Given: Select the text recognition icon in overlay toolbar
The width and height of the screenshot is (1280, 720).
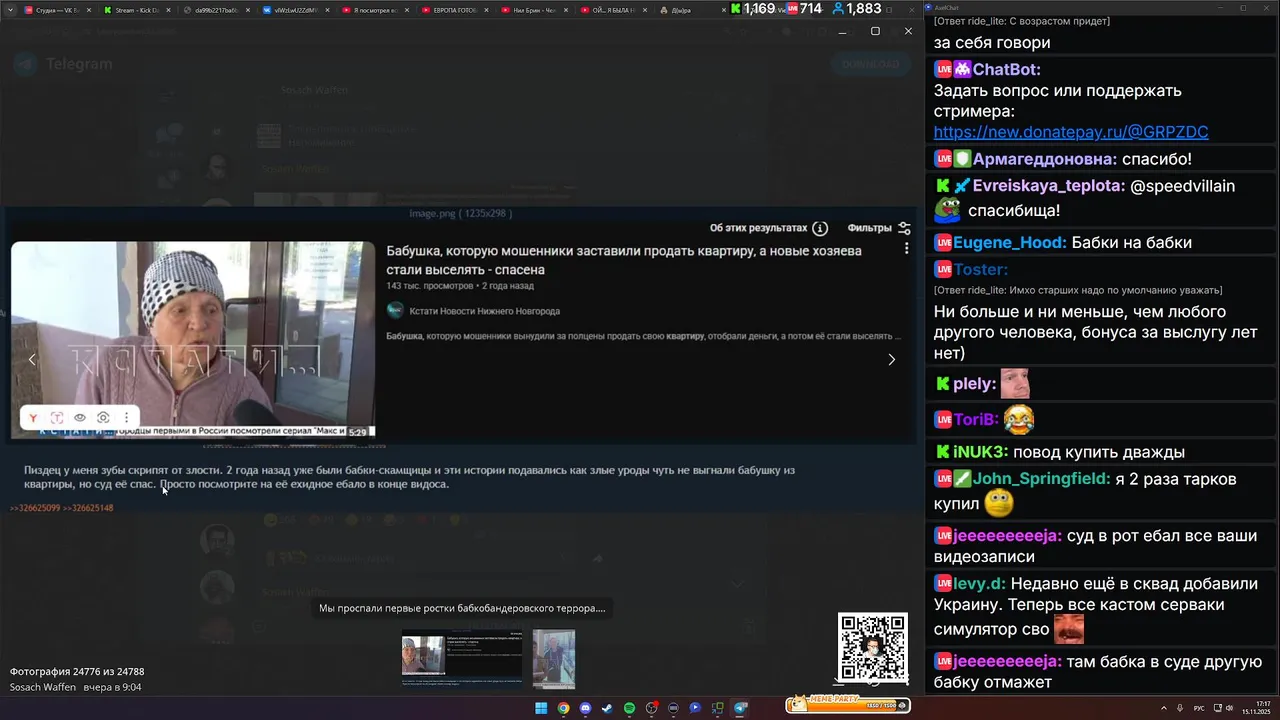Looking at the screenshot, I should 56,418.
